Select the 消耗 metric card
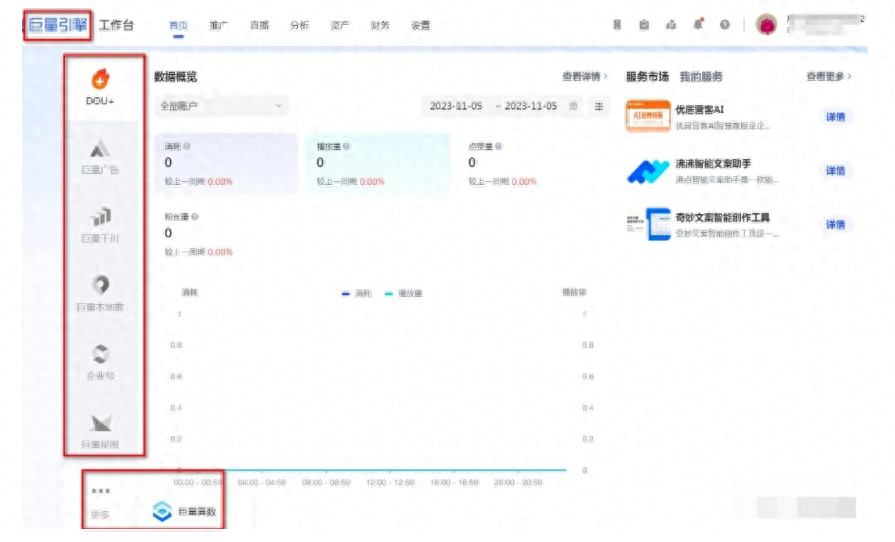 226,164
